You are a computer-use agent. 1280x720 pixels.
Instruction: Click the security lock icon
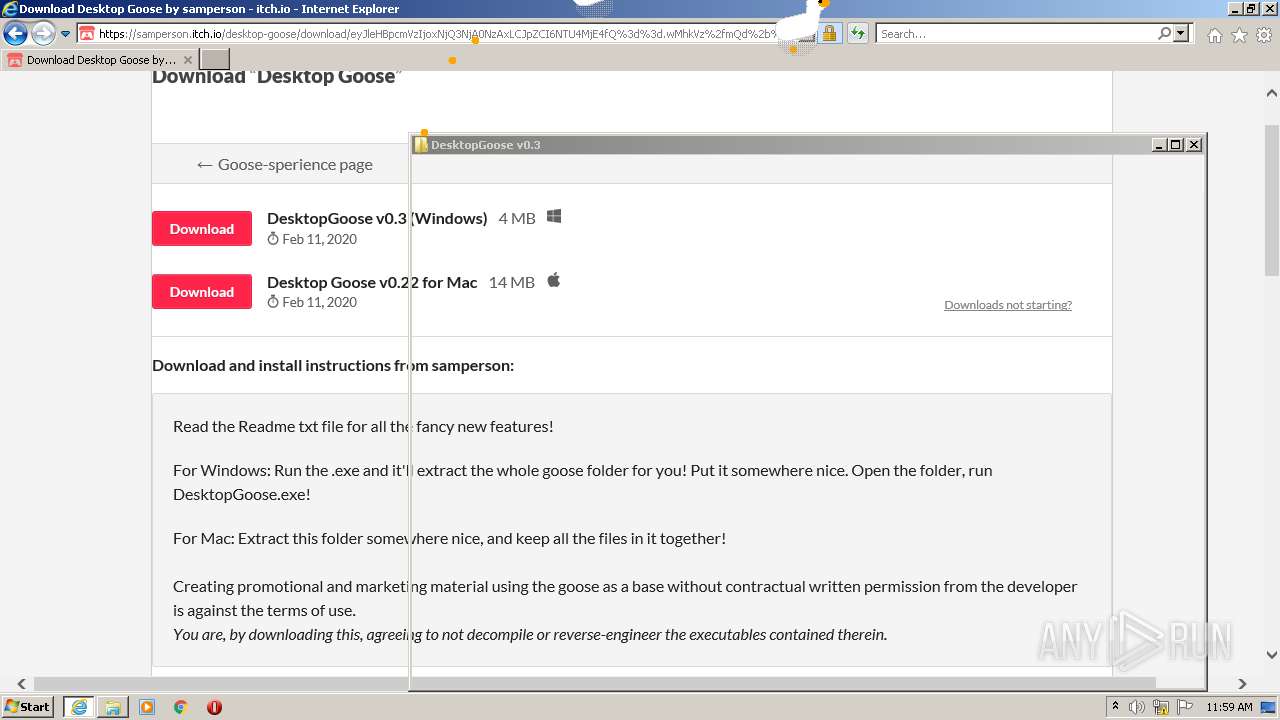pos(829,34)
